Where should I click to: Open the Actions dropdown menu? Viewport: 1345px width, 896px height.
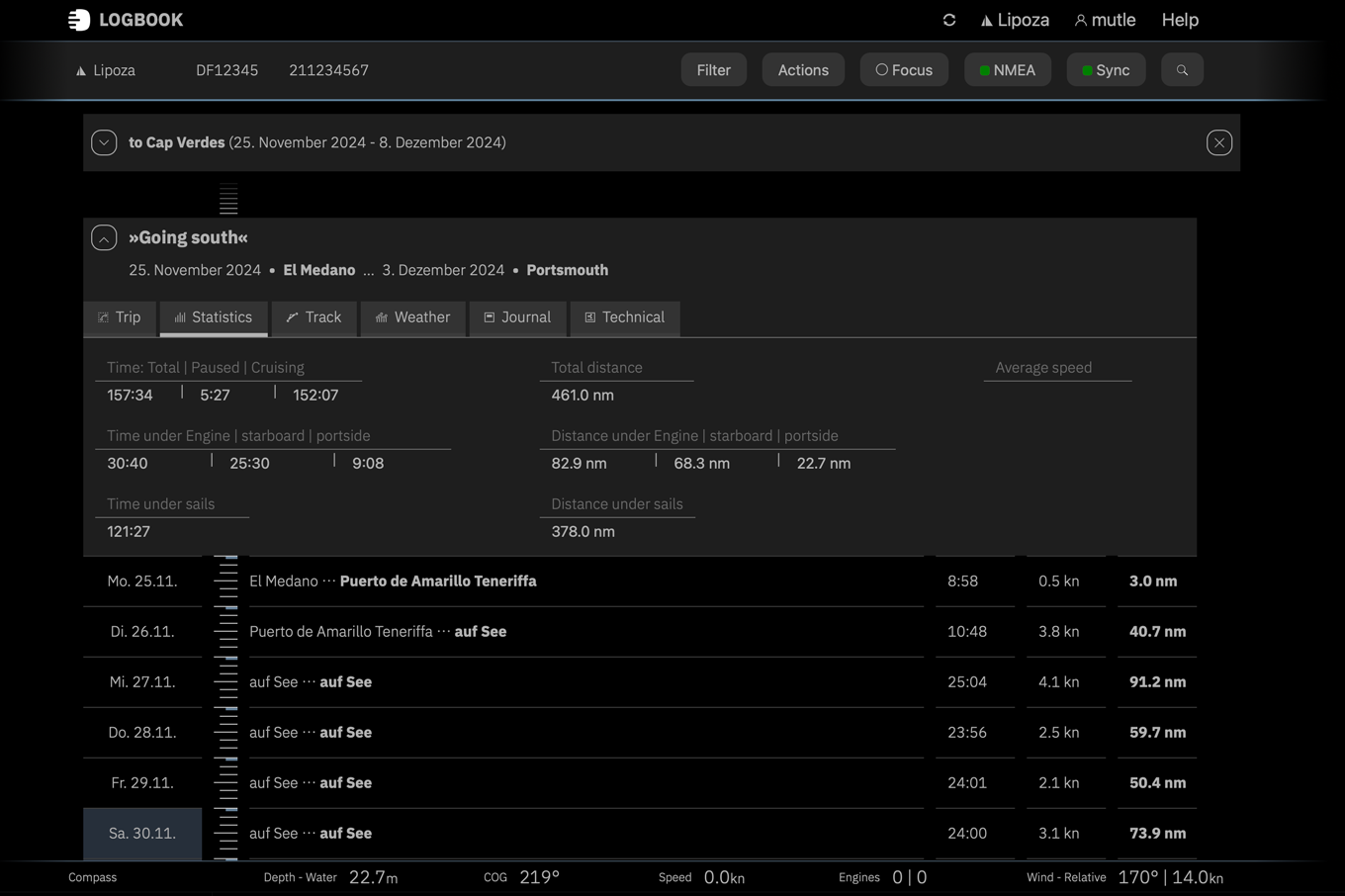803,70
